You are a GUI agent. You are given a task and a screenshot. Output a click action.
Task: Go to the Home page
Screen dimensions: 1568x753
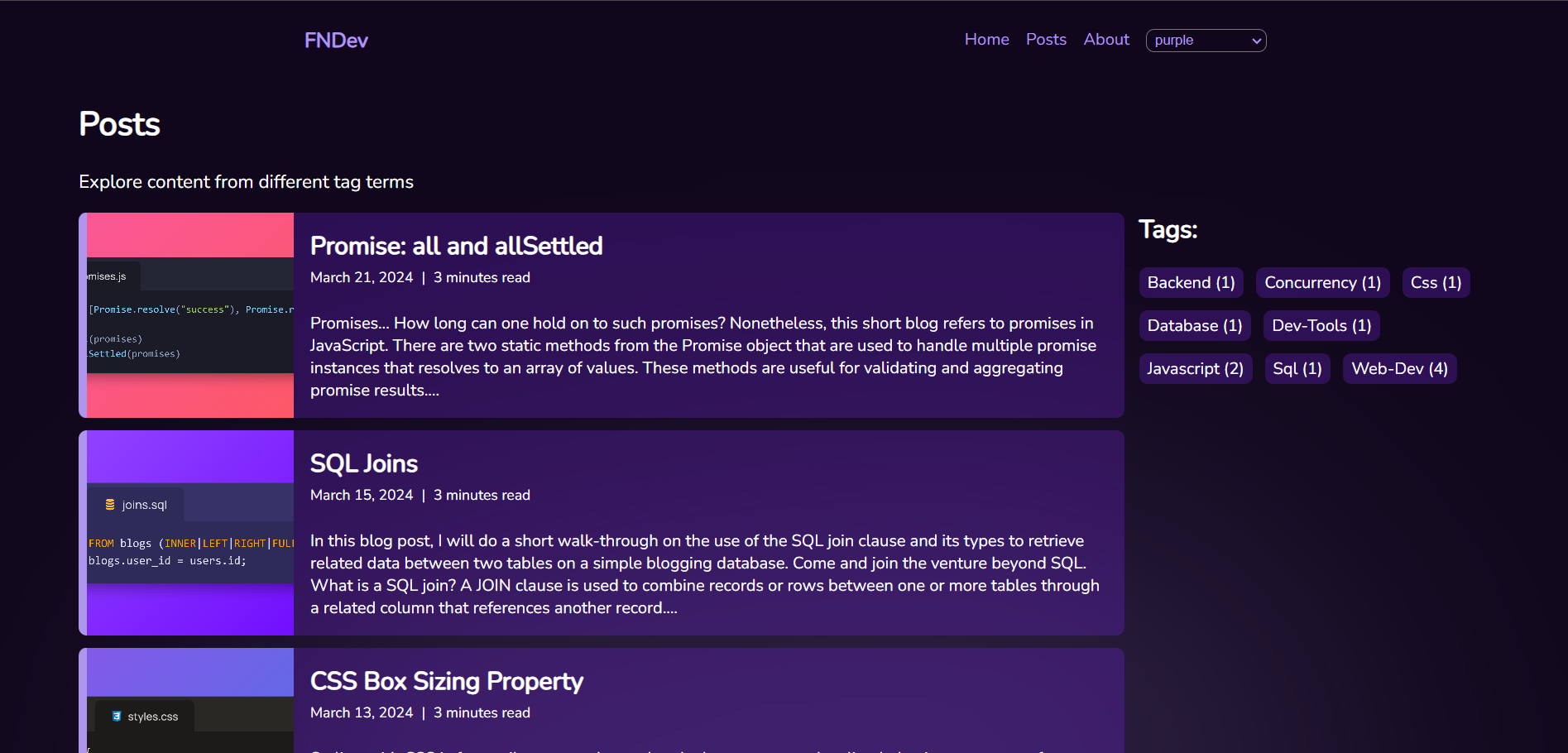(x=986, y=40)
